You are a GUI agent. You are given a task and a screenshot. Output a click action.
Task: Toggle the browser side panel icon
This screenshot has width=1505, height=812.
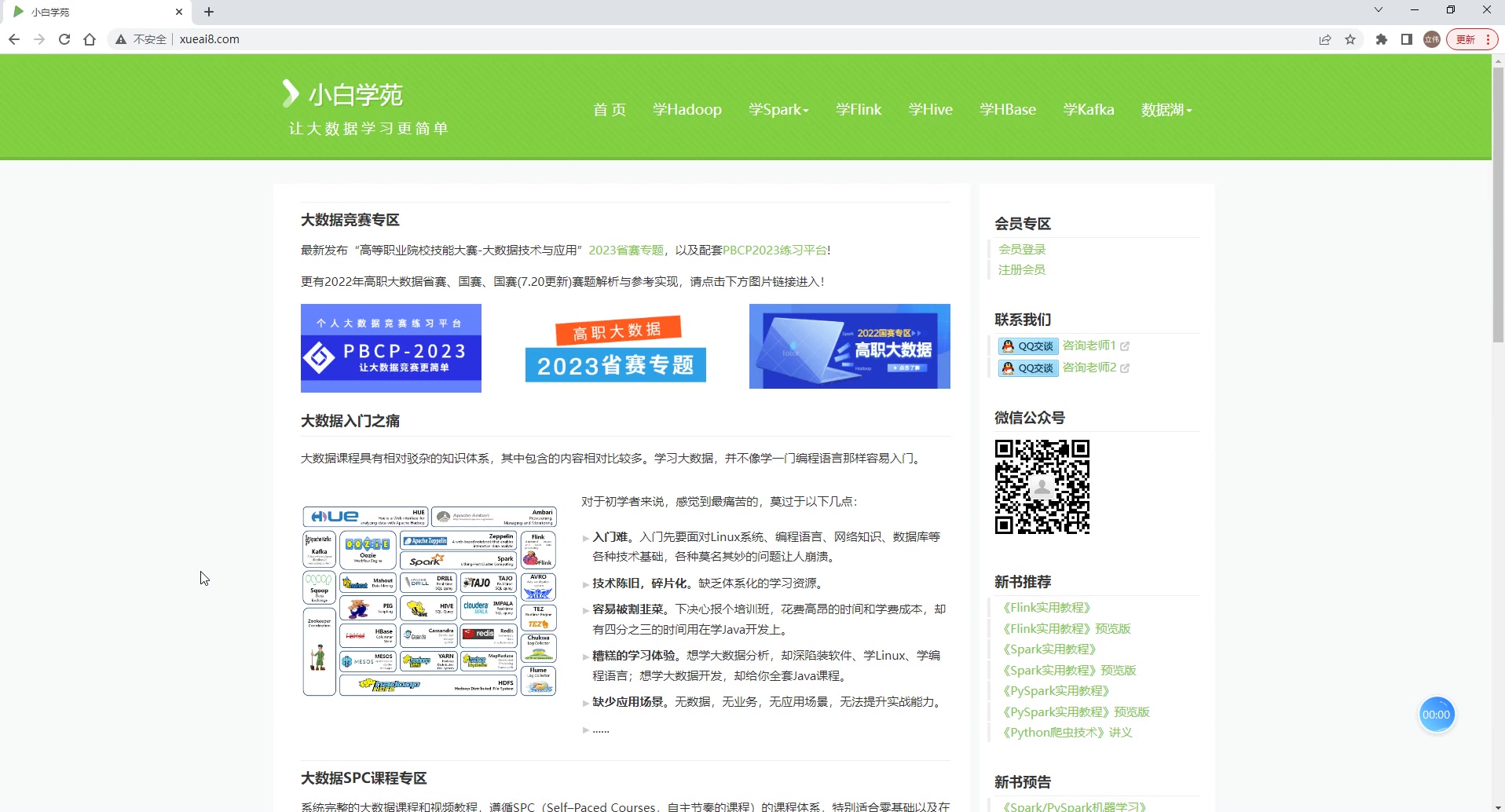[x=1407, y=39]
